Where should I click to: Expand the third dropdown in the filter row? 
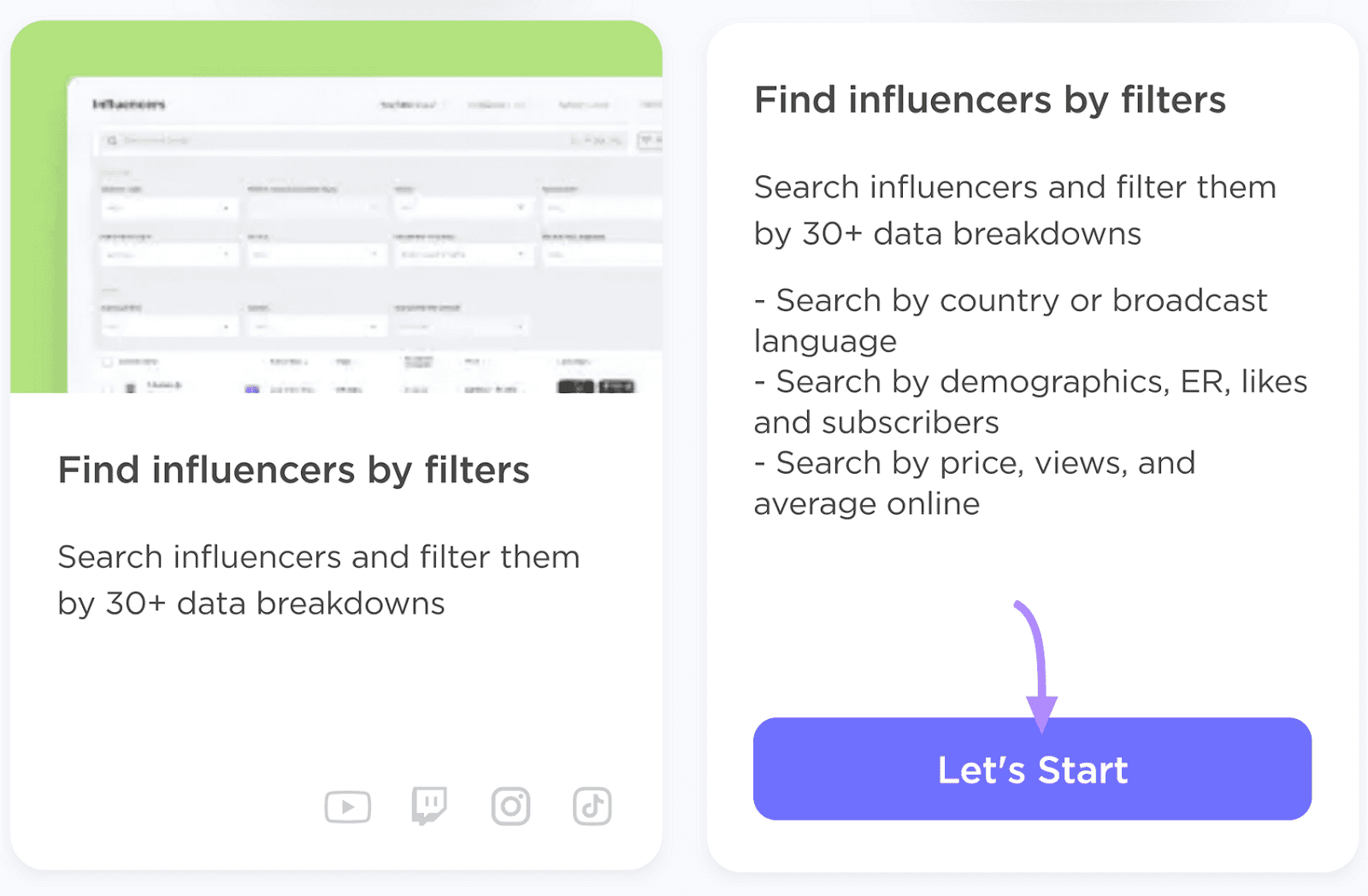click(463, 207)
